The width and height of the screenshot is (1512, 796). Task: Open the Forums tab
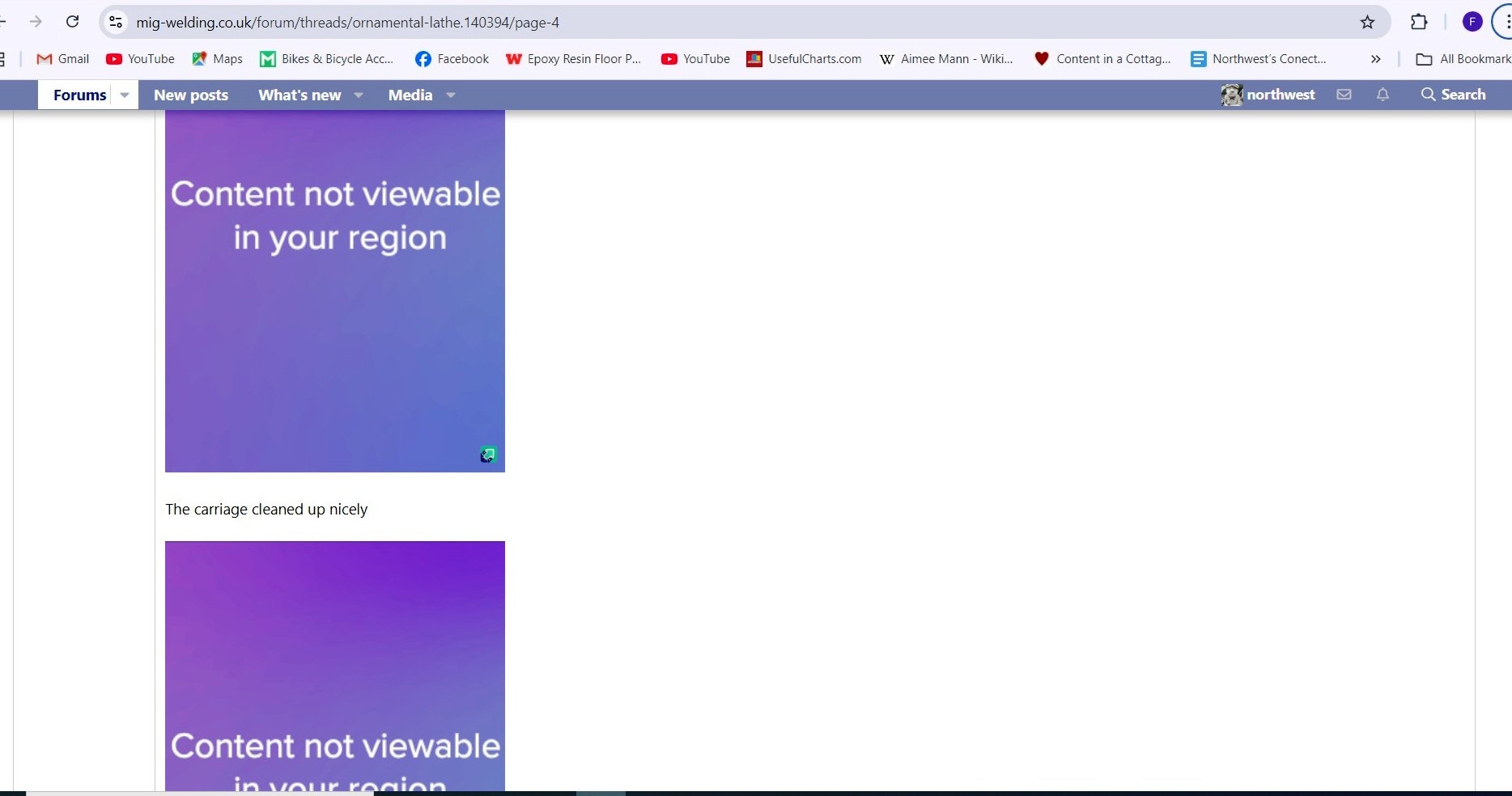click(x=79, y=95)
